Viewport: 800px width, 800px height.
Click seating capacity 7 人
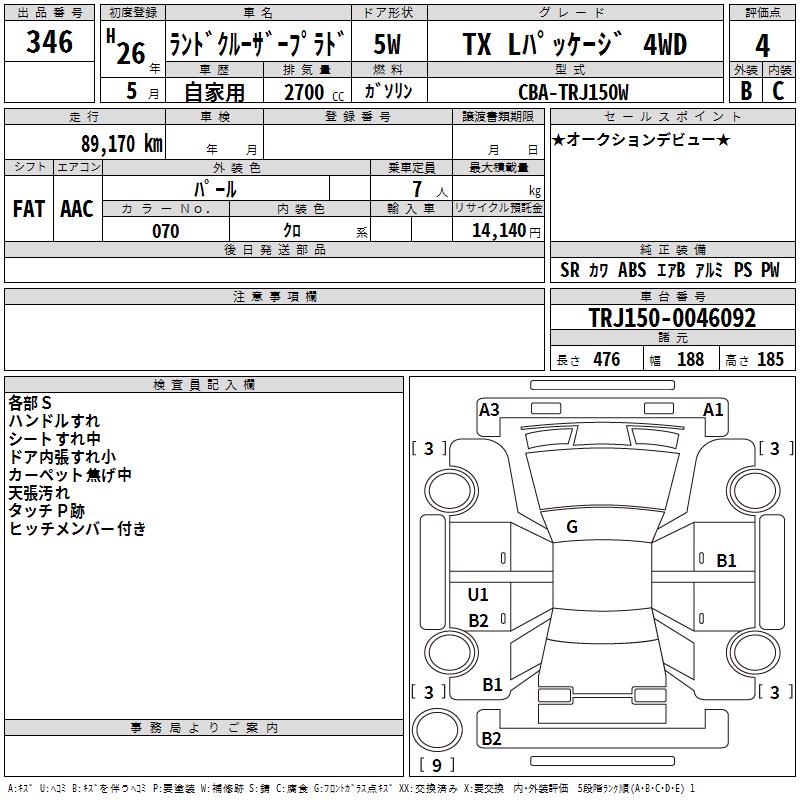point(430,189)
